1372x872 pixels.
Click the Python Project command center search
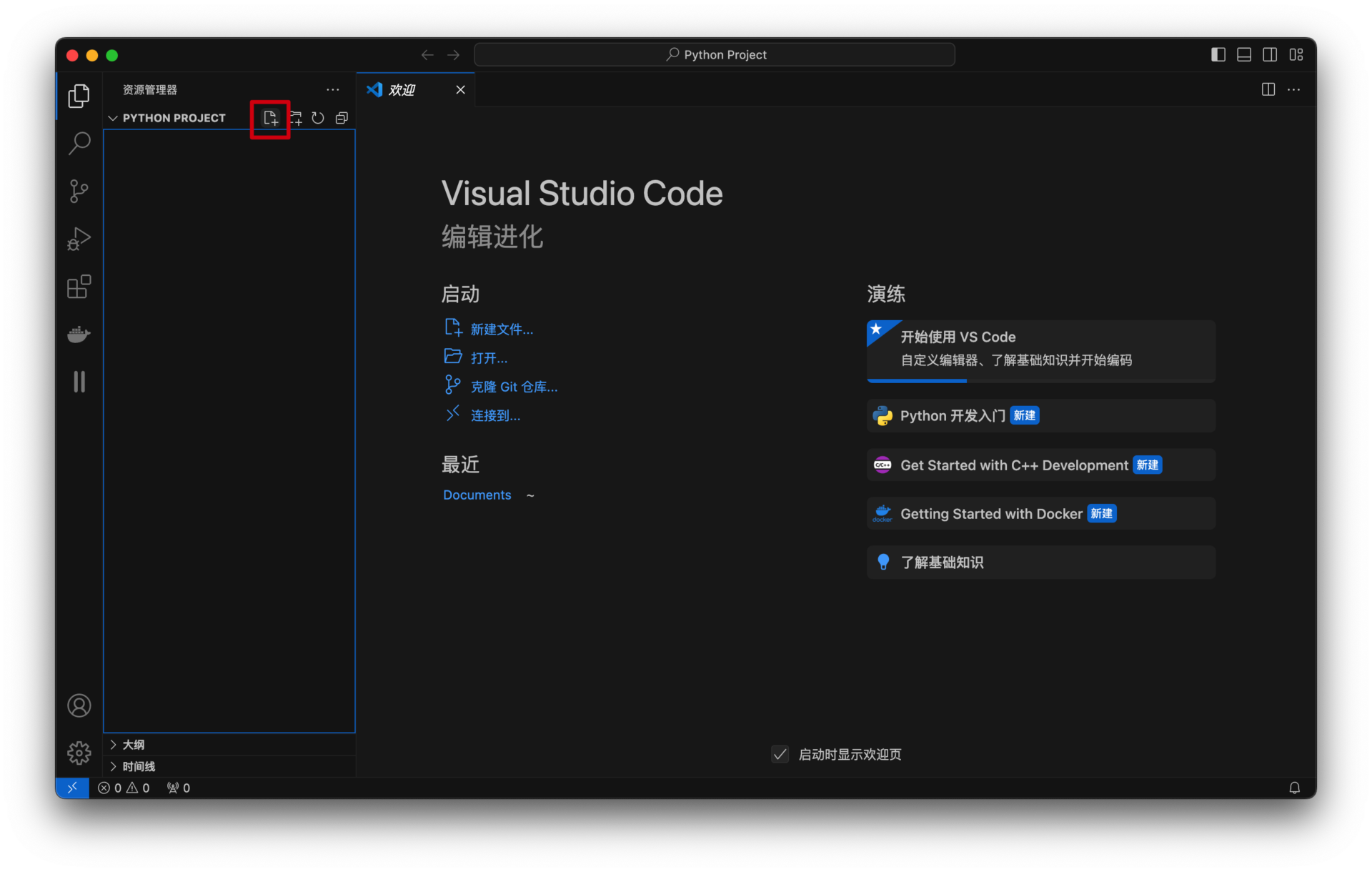click(715, 55)
